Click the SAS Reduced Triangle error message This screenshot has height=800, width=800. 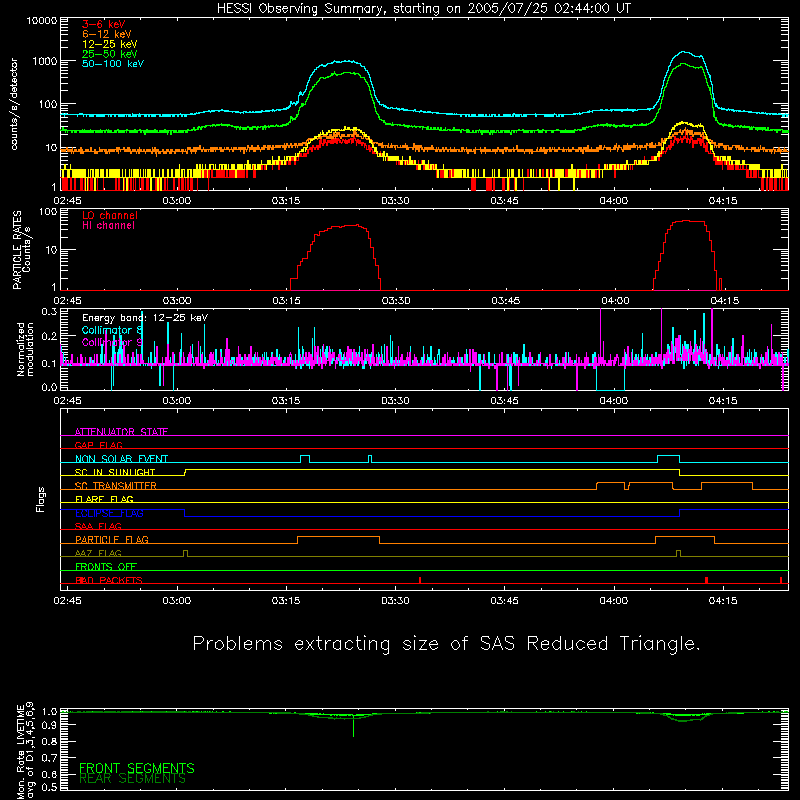point(446,644)
